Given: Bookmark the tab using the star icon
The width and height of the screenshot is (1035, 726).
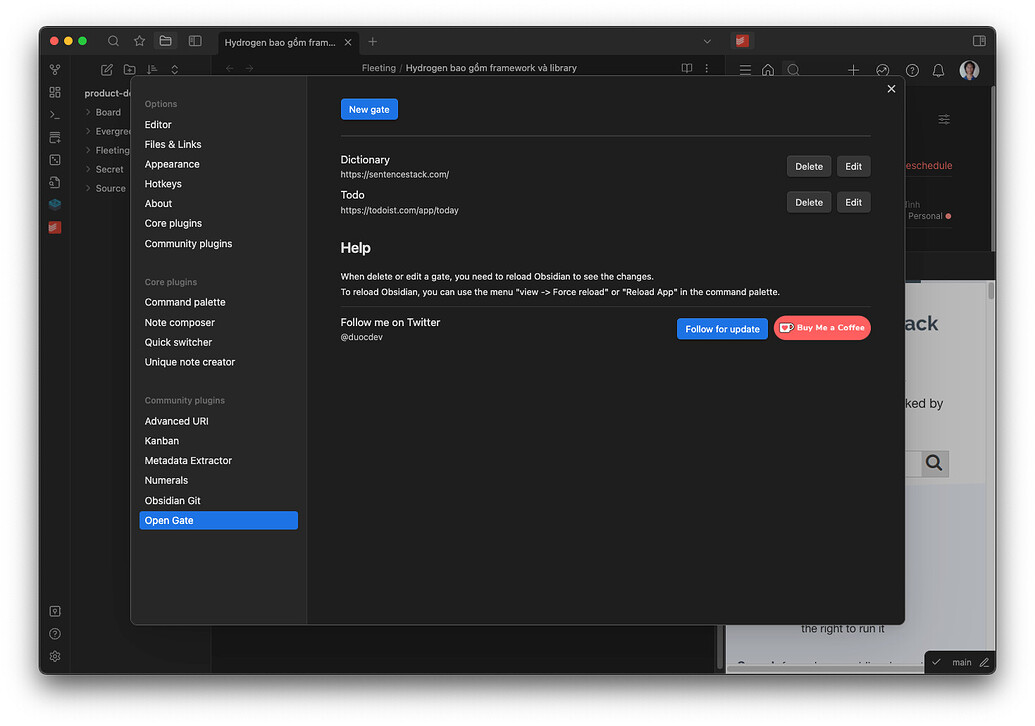Looking at the screenshot, I should [x=139, y=41].
